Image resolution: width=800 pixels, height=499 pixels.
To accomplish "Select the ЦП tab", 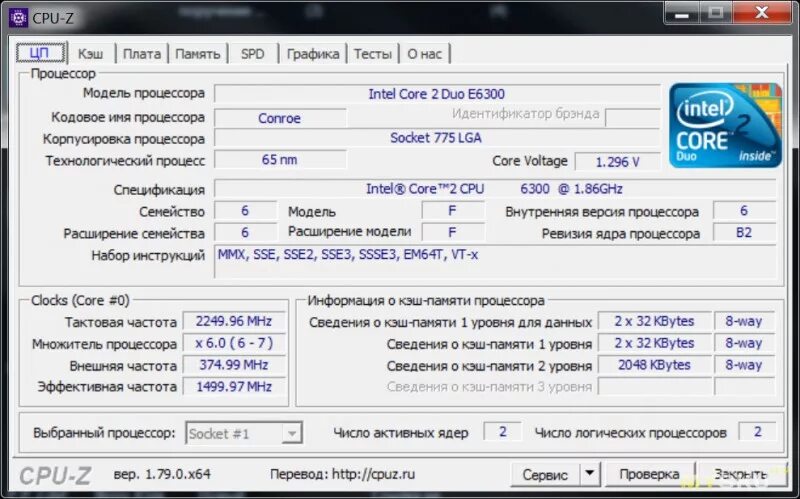I will (x=40, y=53).
